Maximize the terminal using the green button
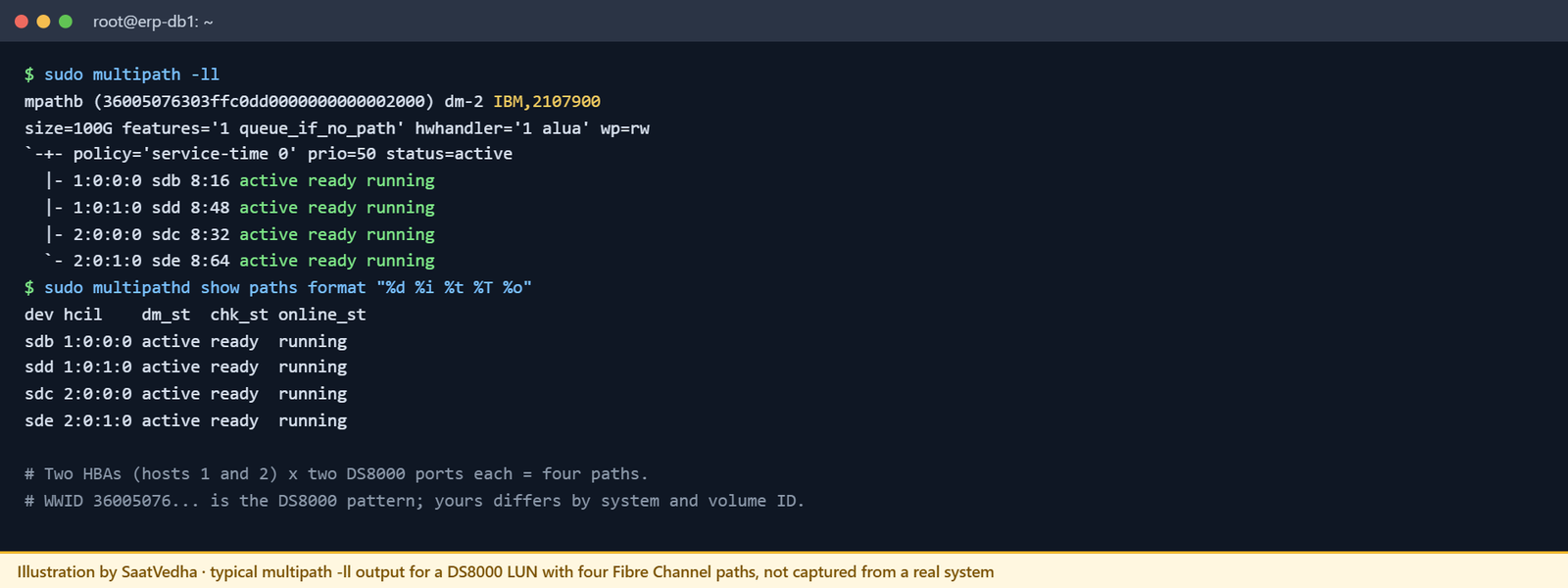 66,22
